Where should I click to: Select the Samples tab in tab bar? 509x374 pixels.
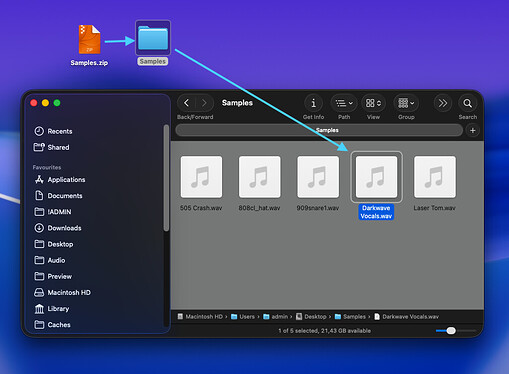[x=319, y=130]
